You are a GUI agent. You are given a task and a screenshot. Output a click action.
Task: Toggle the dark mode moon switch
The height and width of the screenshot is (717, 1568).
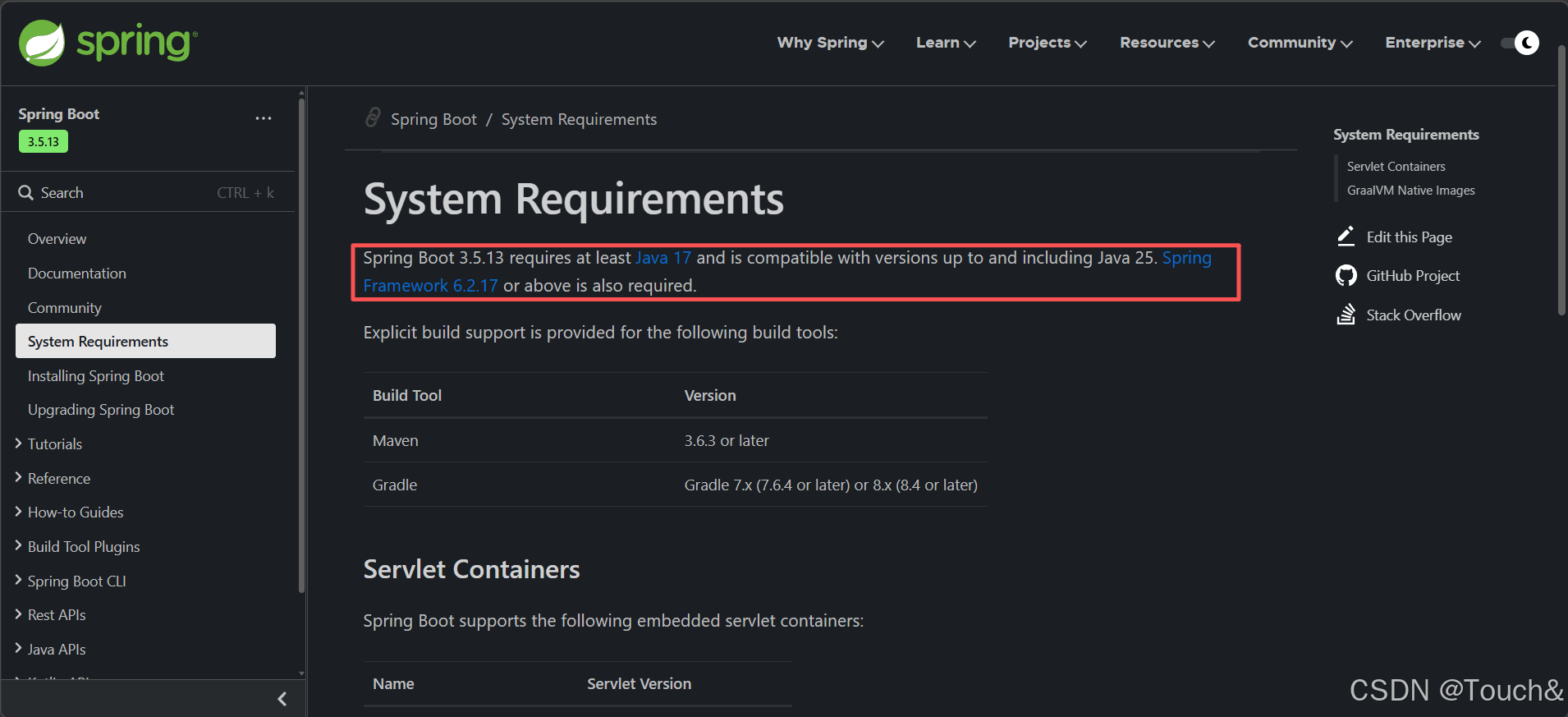pyautogui.click(x=1520, y=43)
